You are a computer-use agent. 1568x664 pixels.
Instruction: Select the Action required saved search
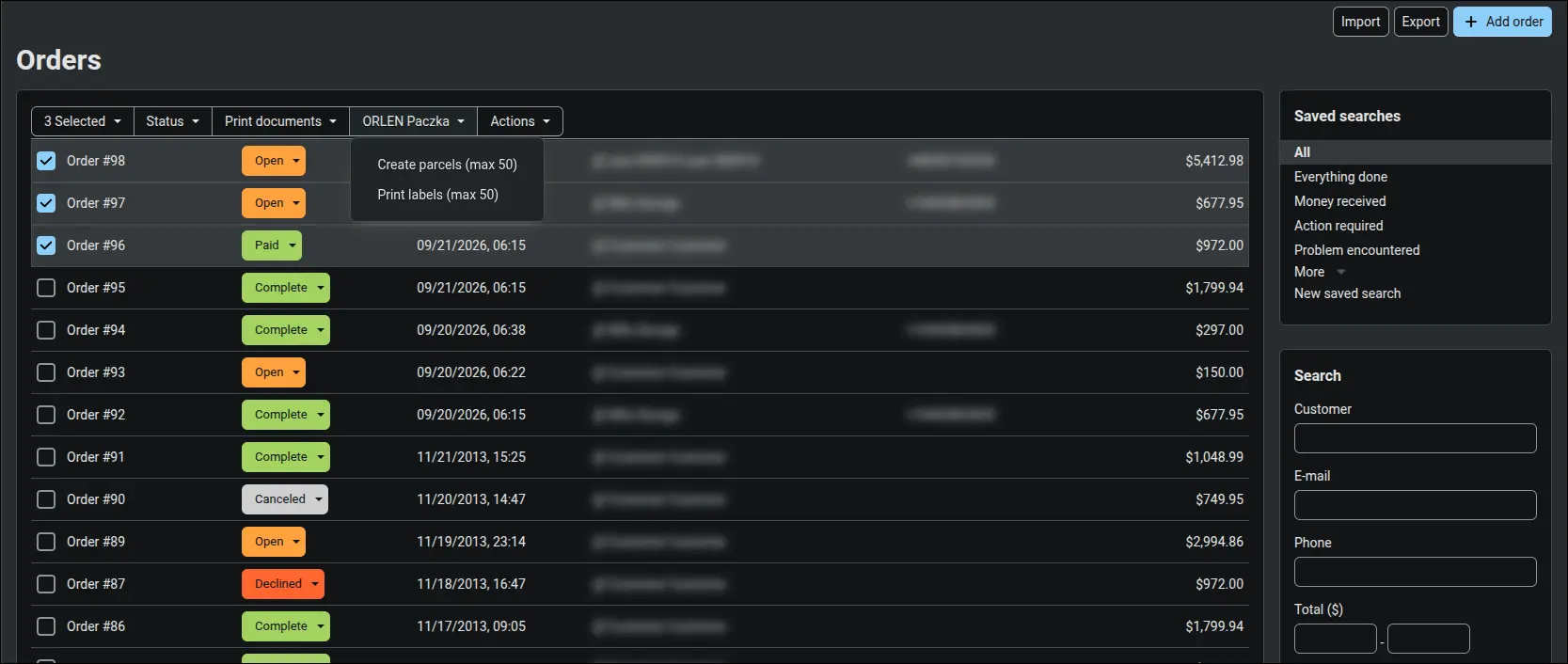[x=1338, y=226]
